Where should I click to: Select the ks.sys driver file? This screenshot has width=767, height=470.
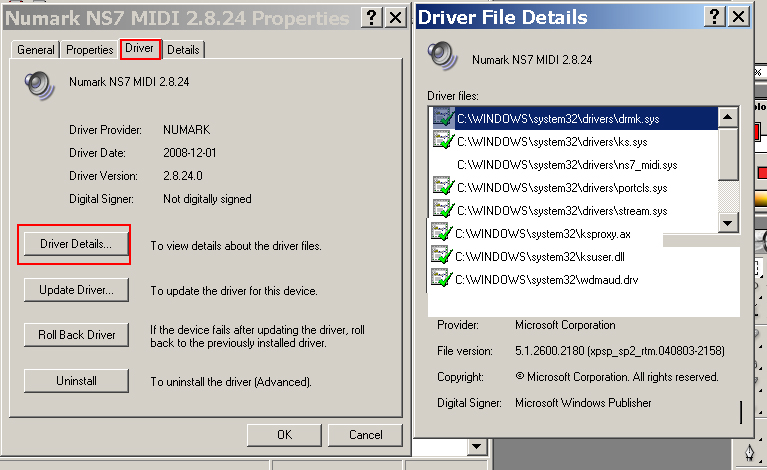(x=552, y=142)
